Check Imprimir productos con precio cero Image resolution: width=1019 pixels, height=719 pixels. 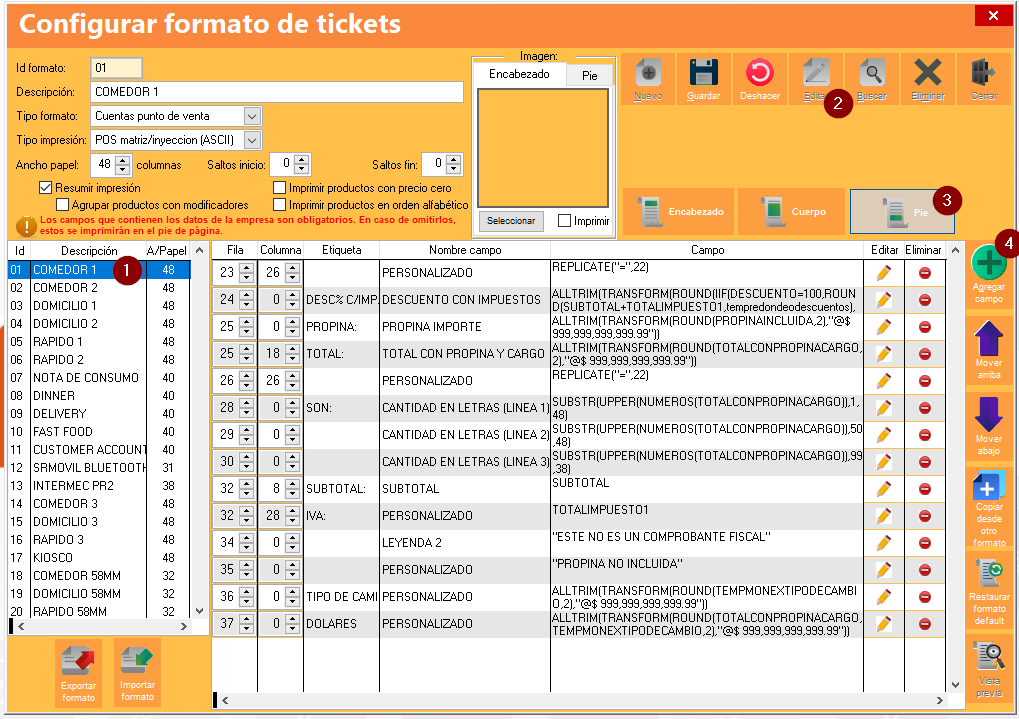tap(279, 188)
